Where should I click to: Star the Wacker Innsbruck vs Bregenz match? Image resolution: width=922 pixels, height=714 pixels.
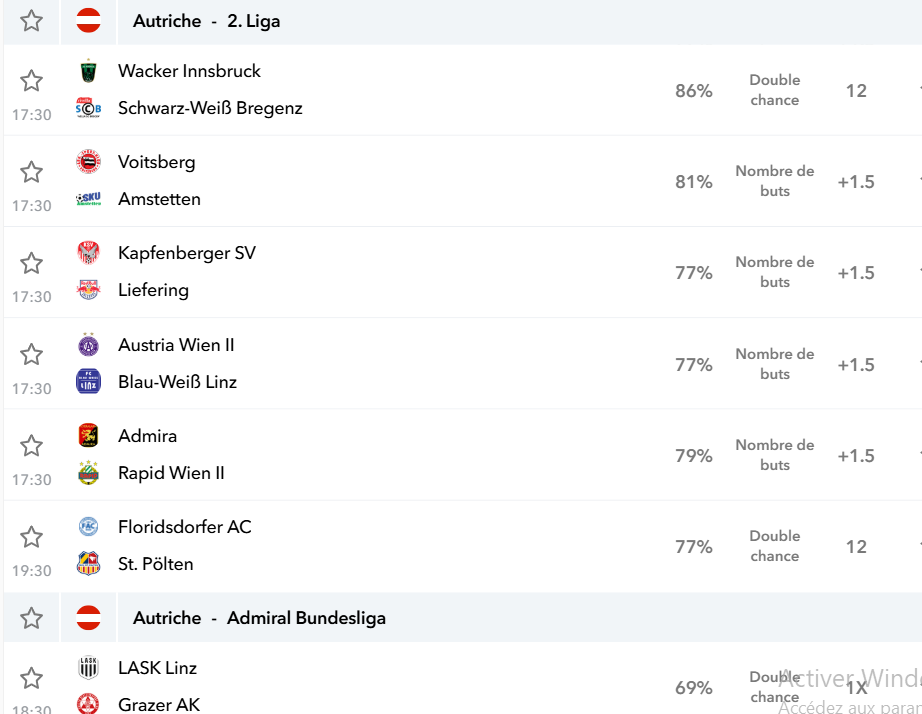[31, 81]
